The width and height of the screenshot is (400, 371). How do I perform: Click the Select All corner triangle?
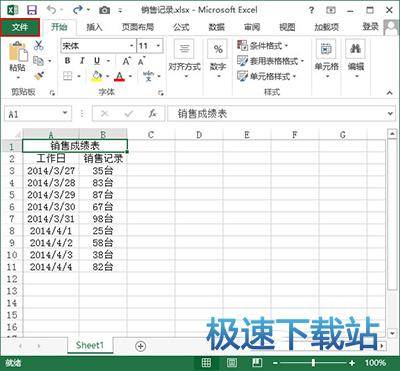[x=17, y=134]
